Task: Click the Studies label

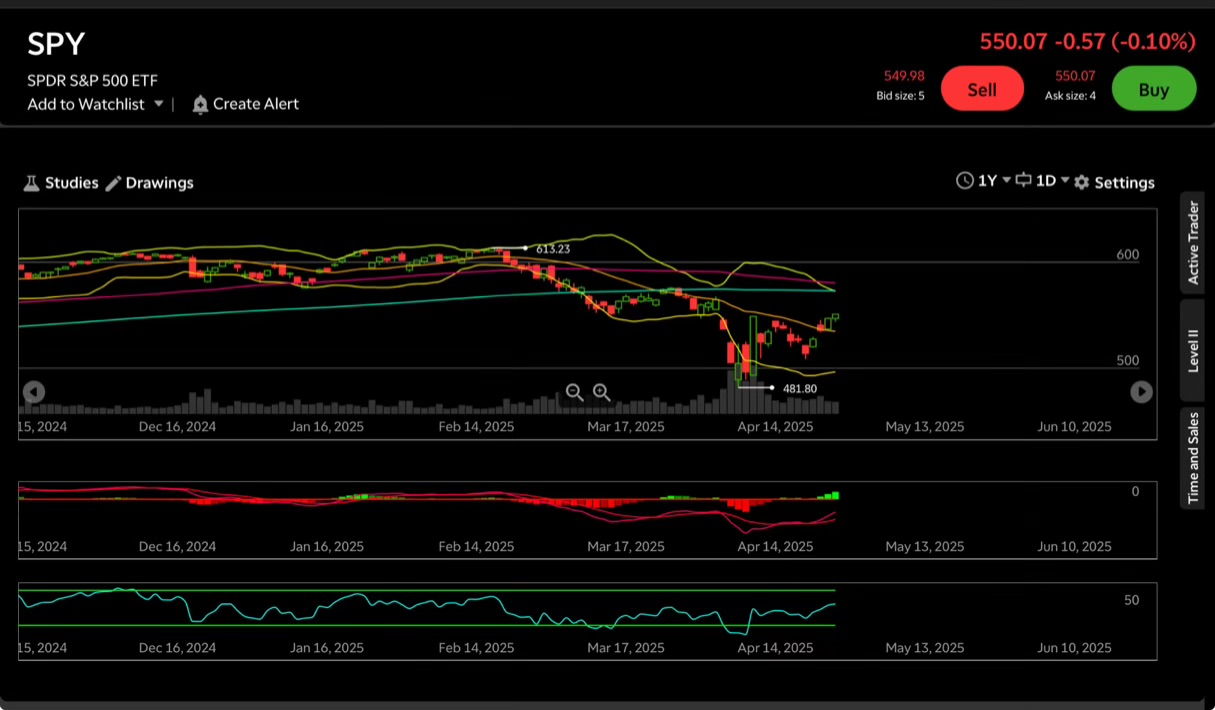Action: click(72, 183)
